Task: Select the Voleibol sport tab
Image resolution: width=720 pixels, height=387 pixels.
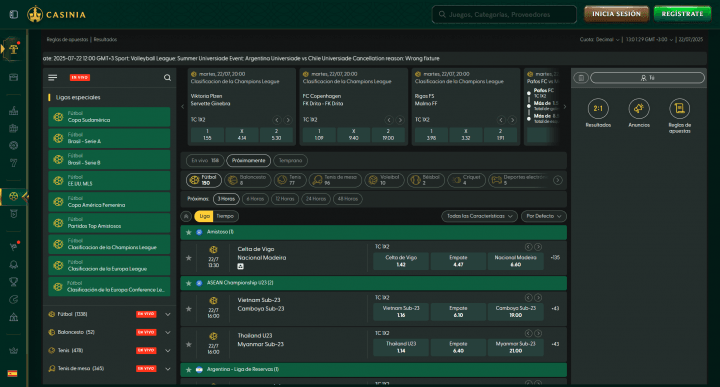Action: pos(384,180)
